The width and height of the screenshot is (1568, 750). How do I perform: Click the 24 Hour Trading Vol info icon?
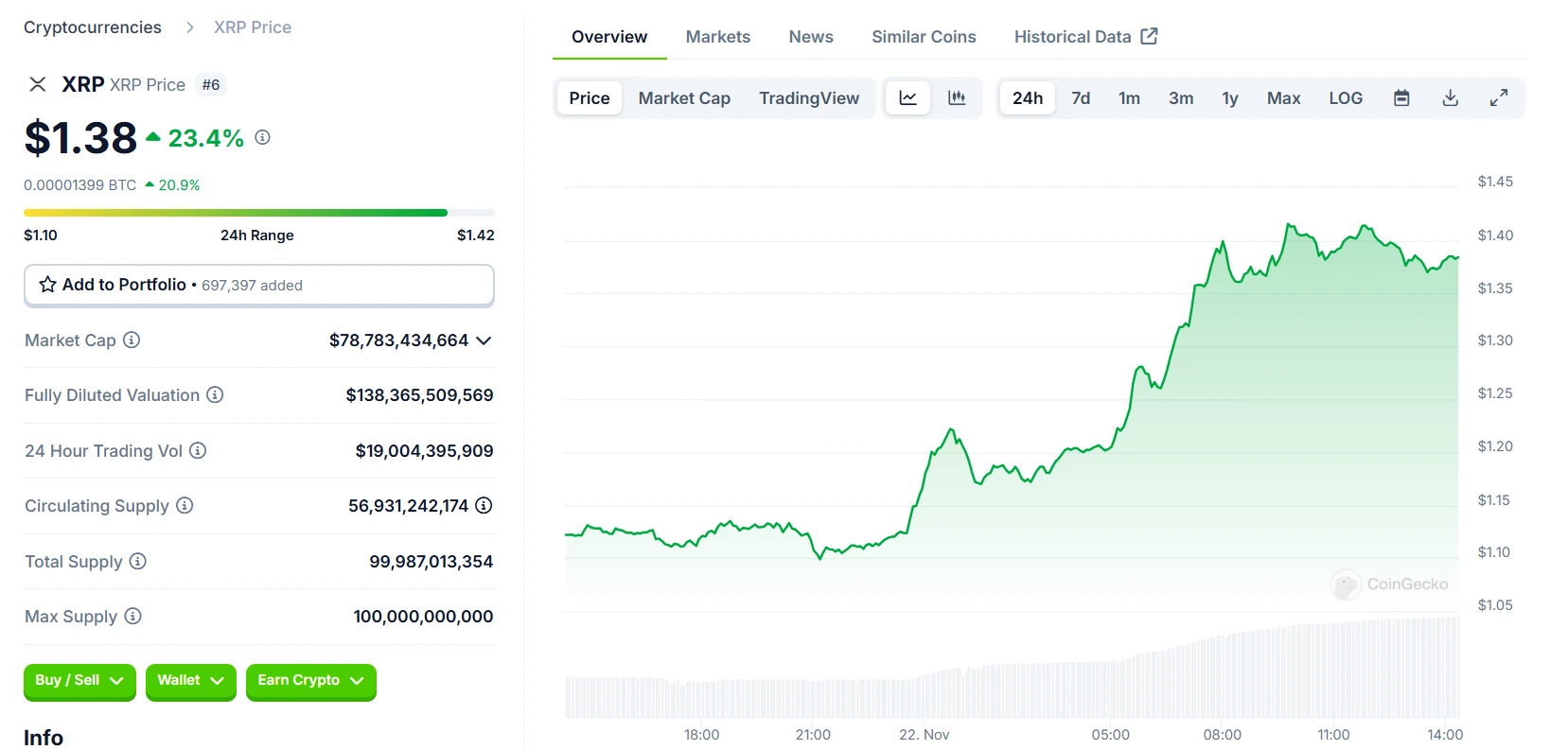[198, 450]
